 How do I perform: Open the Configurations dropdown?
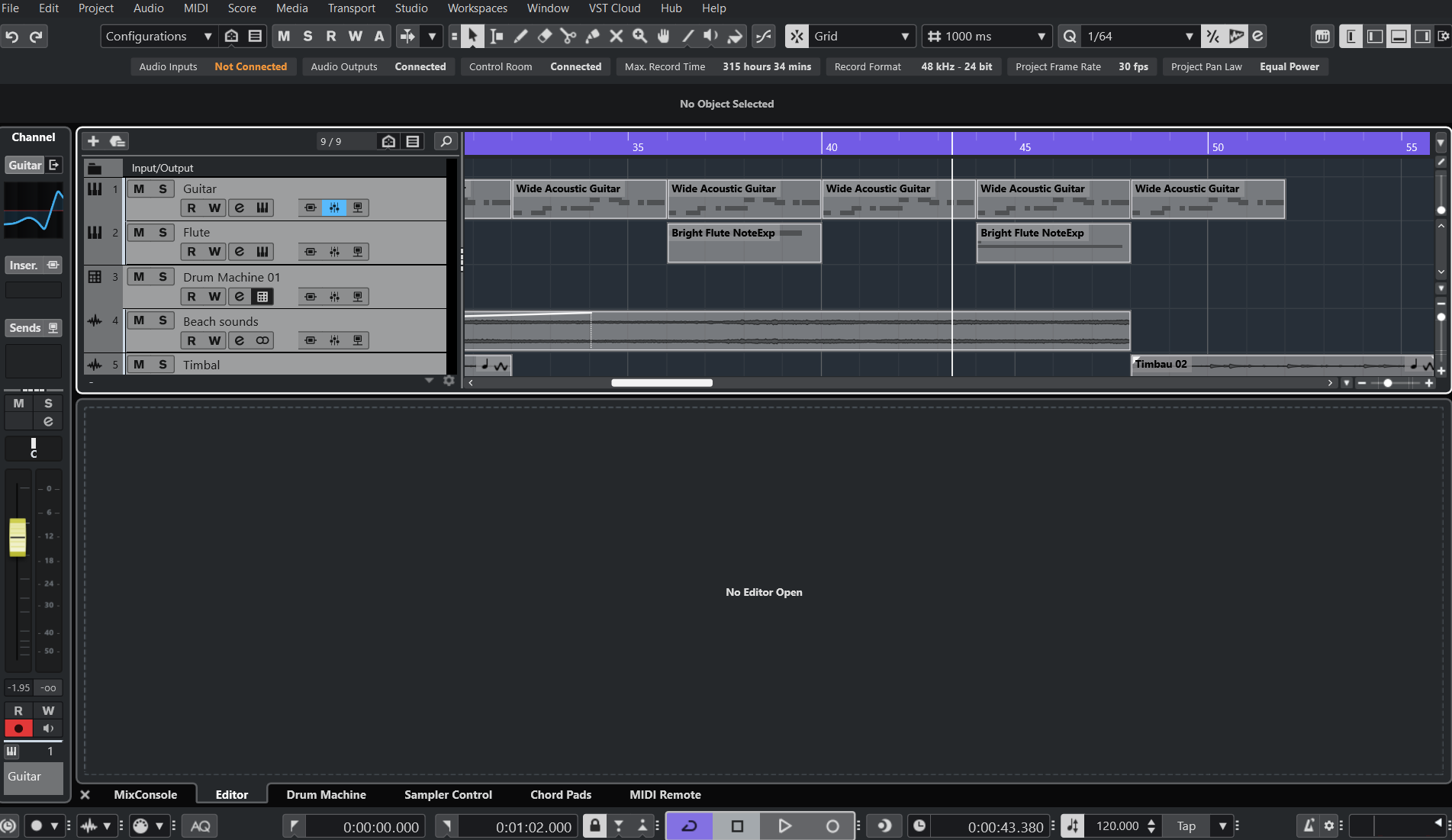click(159, 36)
